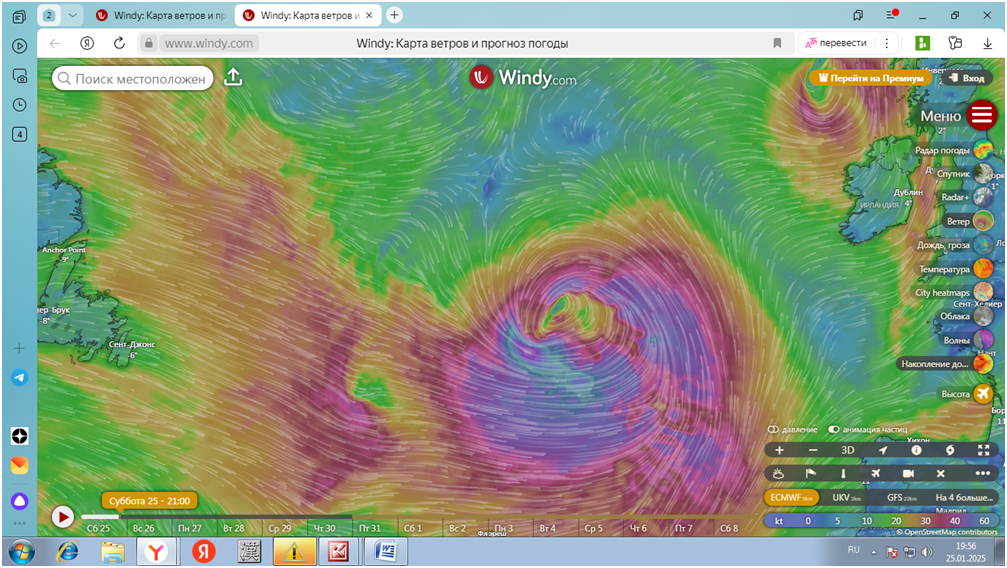Click the www.windy.com address field
Viewport: 1007px width, 568px height.
pyautogui.click(x=208, y=43)
